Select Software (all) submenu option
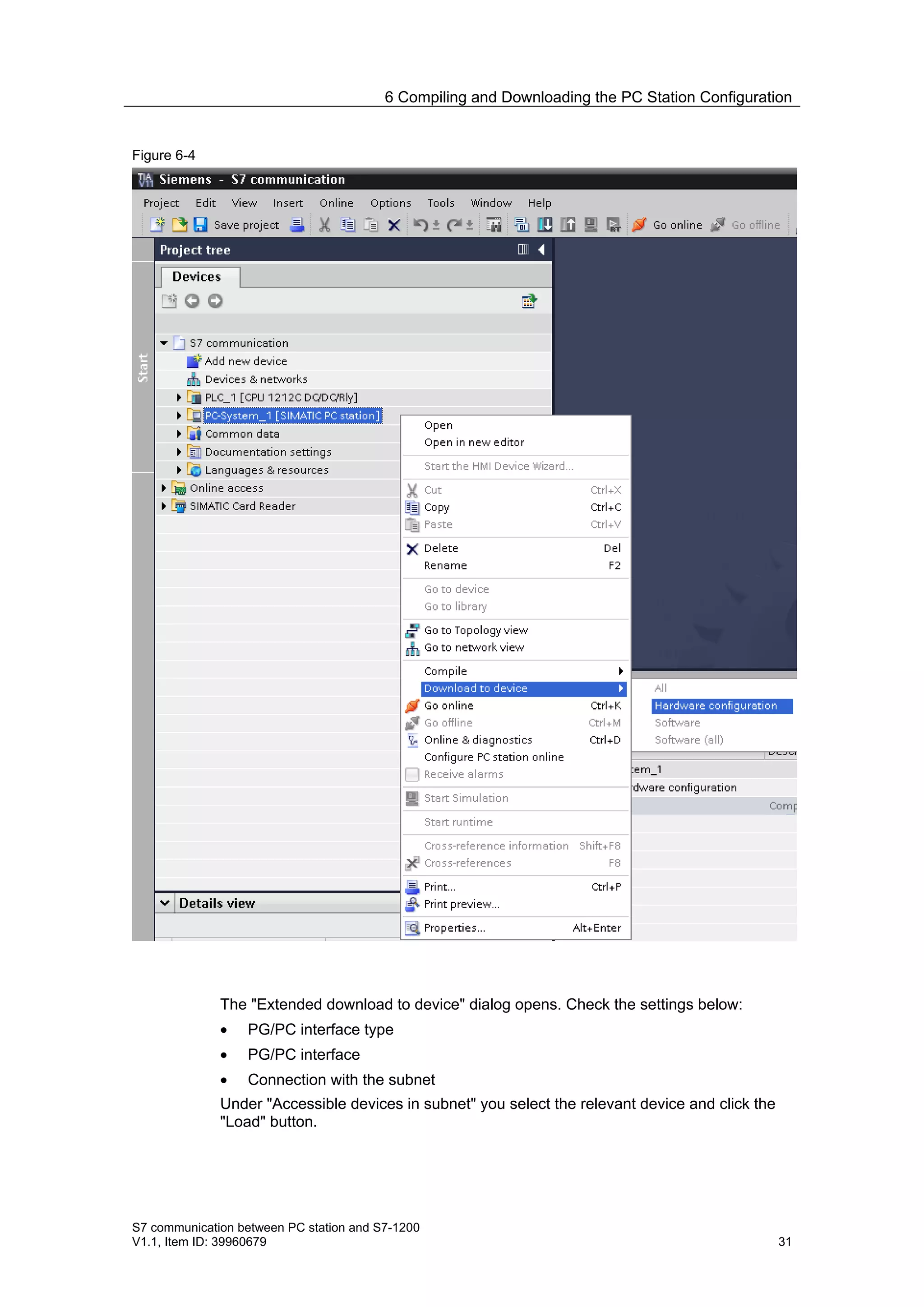Screen dimensions: 924x1307 (x=689, y=740)
